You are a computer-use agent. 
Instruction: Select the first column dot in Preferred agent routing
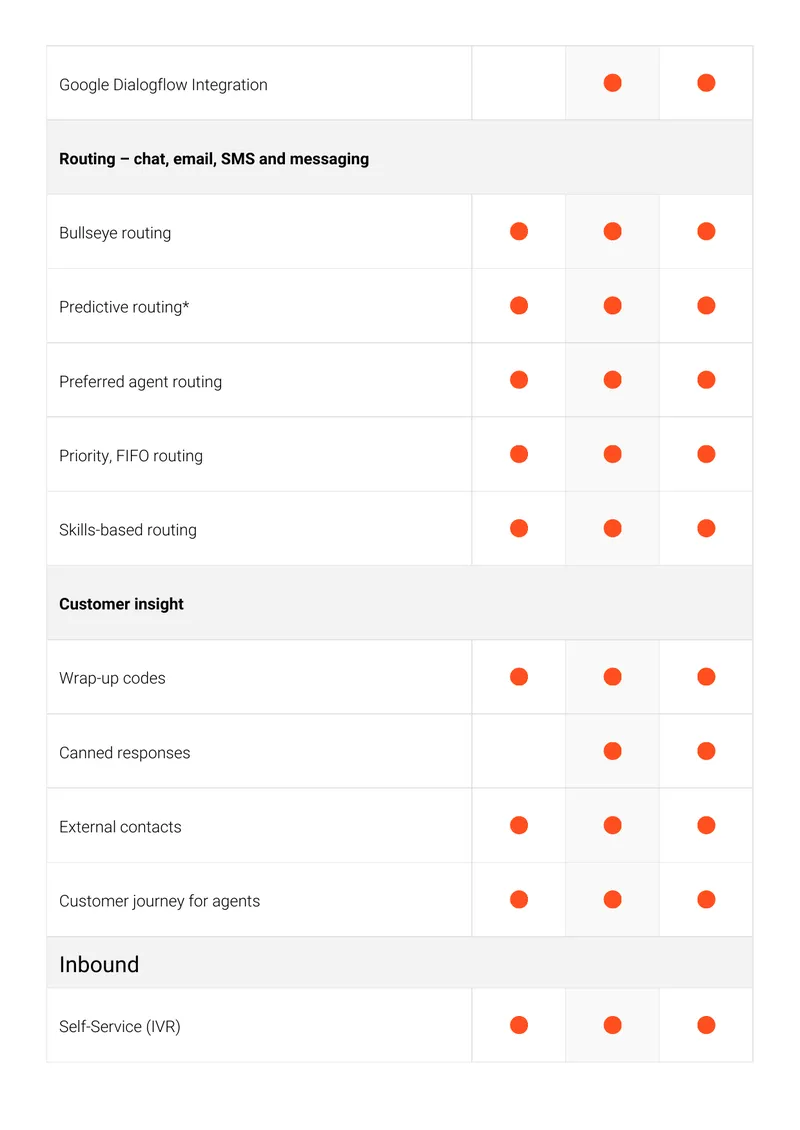click(519, 380)
